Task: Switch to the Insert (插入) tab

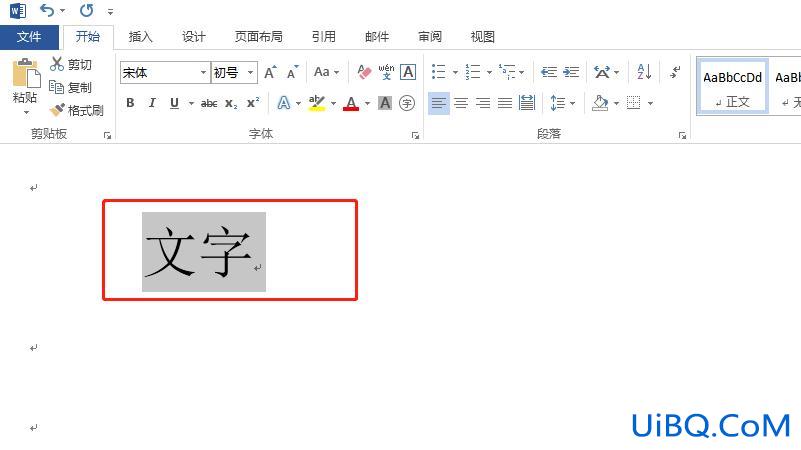Action: click(x=140, y=37)
